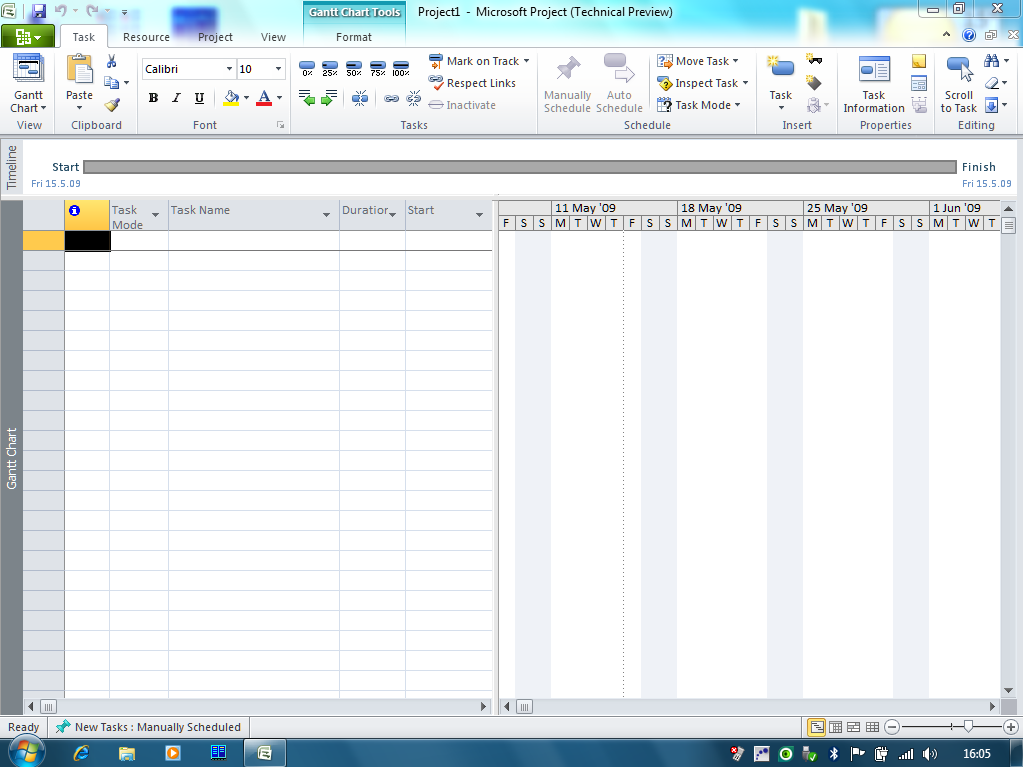
Task: Toggle Respect Links
Action: [472, 83]
